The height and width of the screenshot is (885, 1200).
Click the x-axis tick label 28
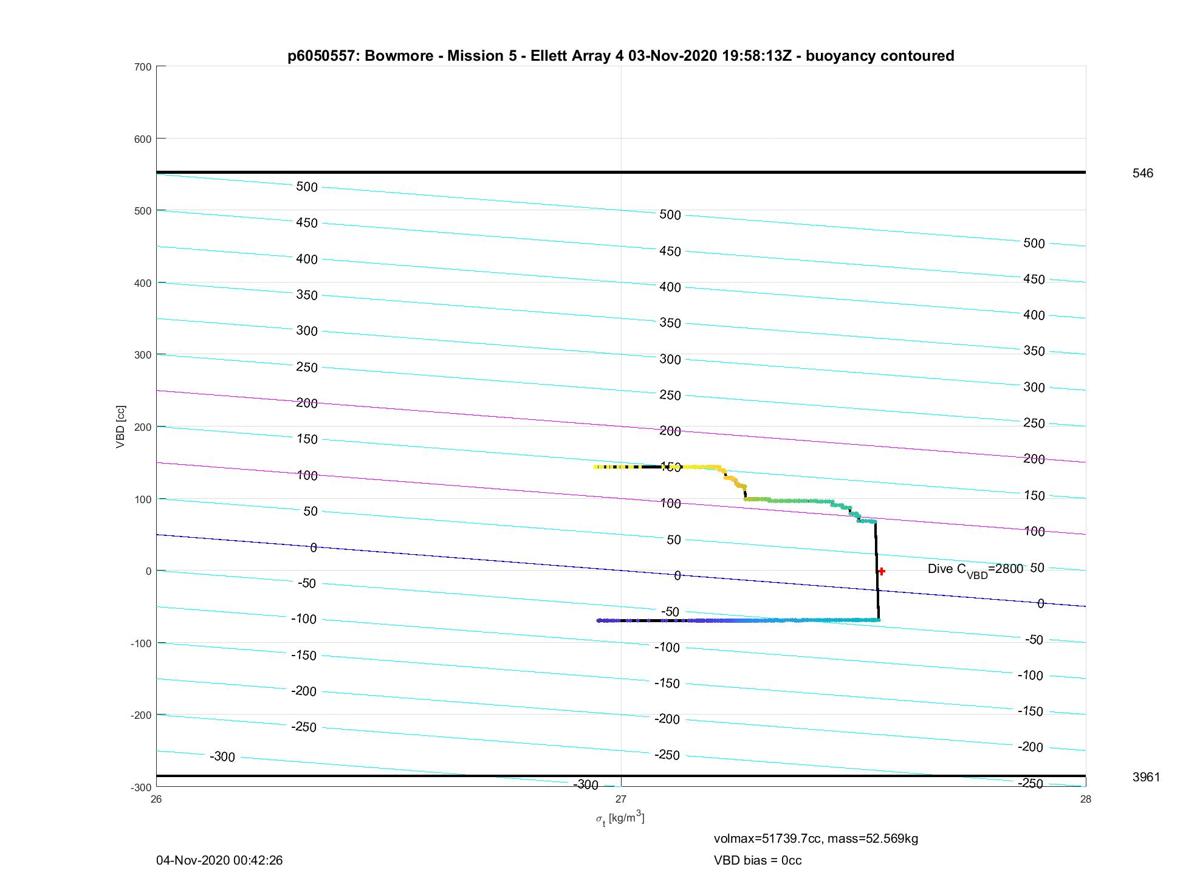[1085, 799]
